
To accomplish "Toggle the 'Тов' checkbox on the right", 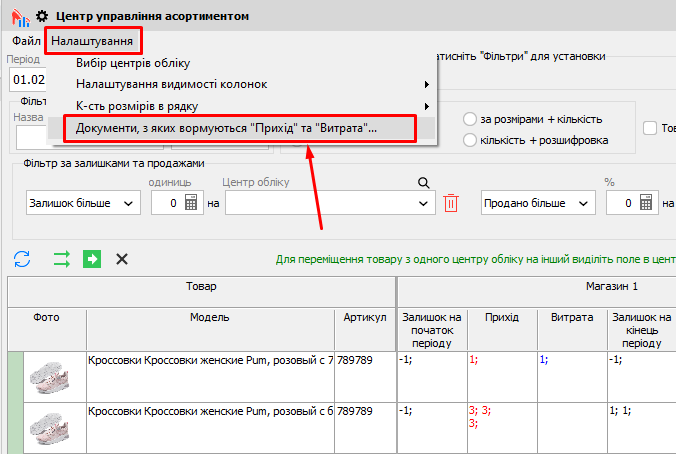I will tap(651, 128).
